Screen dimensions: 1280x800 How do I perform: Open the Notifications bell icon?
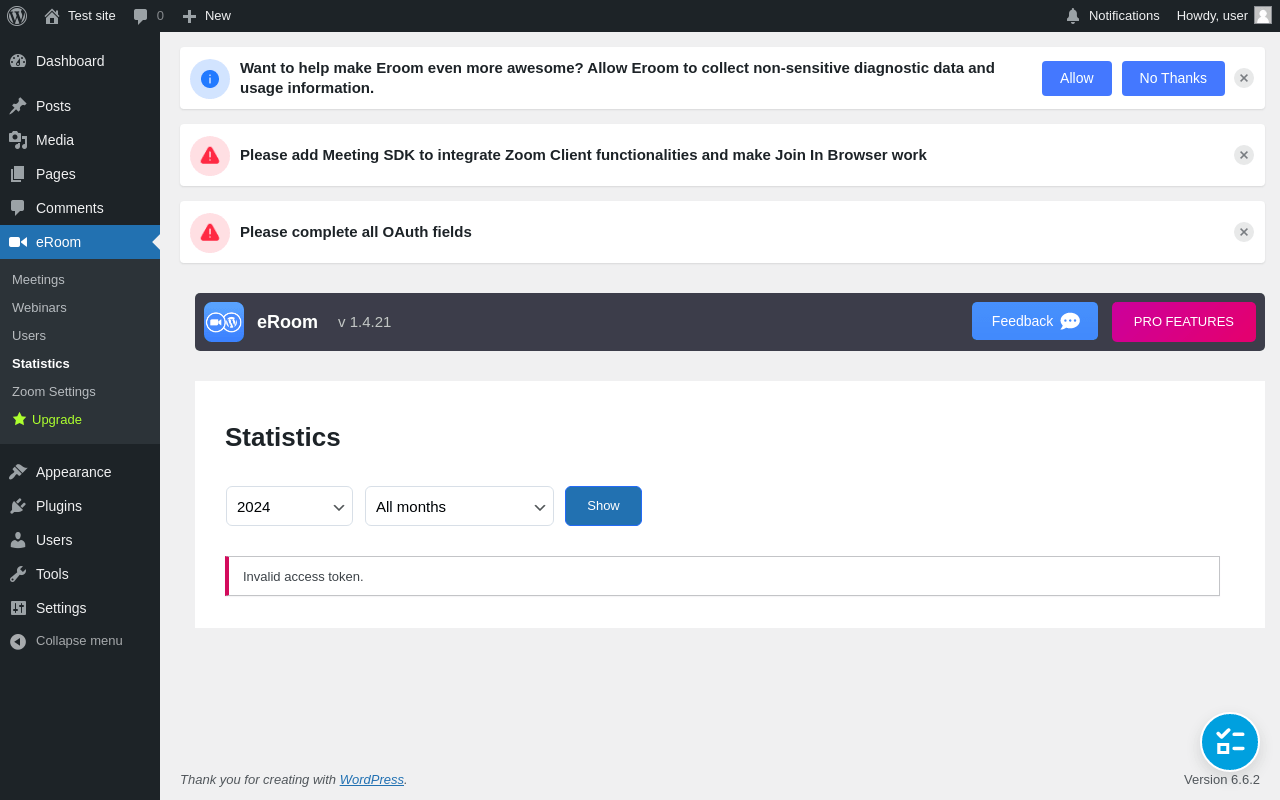tap(1073, 16)
